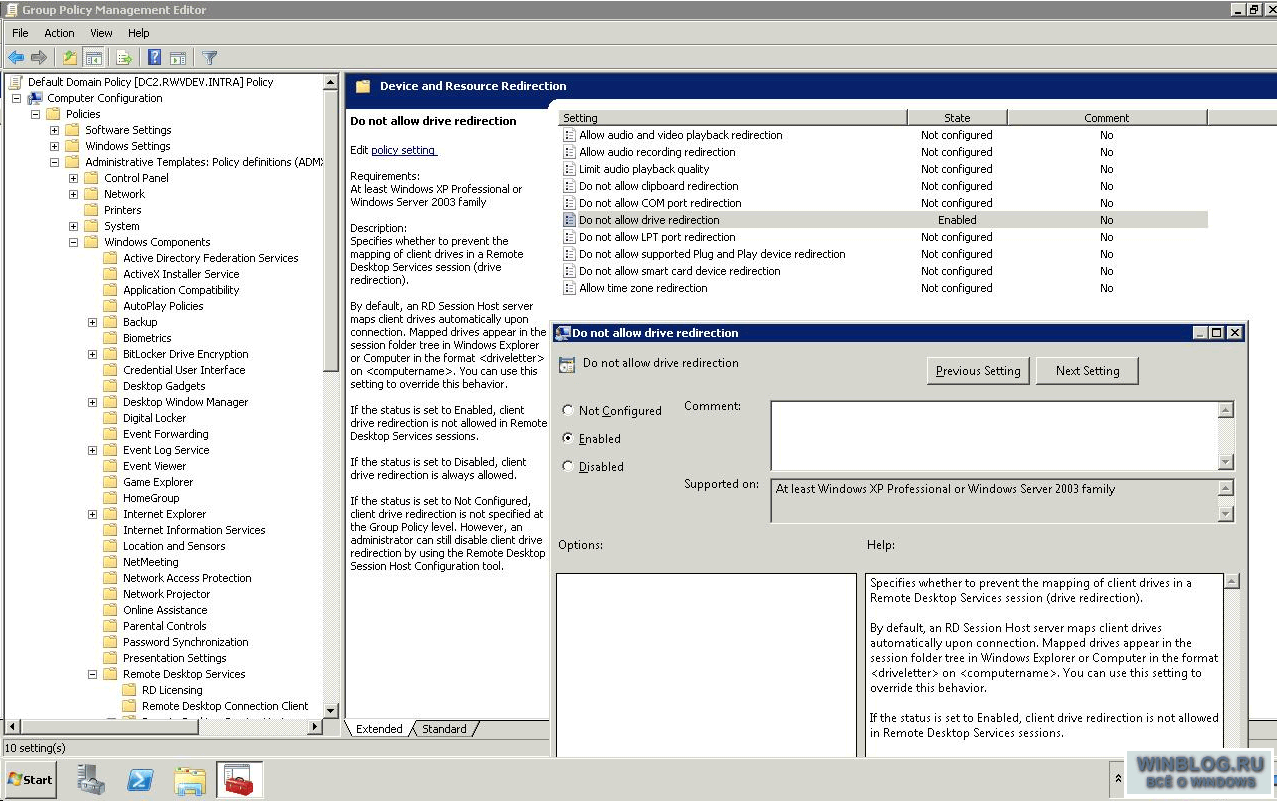Image resolution: width=1281 pixels, height=805 pixels.
Task: Sort by the State column header
Action: point(957,118)
